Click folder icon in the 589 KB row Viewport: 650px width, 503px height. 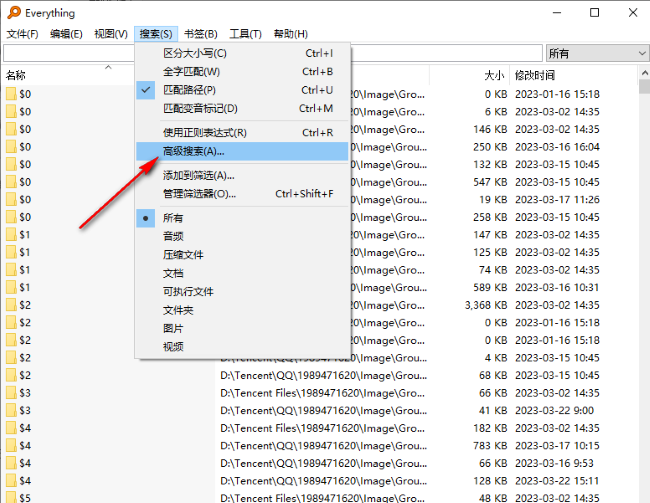point(11,287)
